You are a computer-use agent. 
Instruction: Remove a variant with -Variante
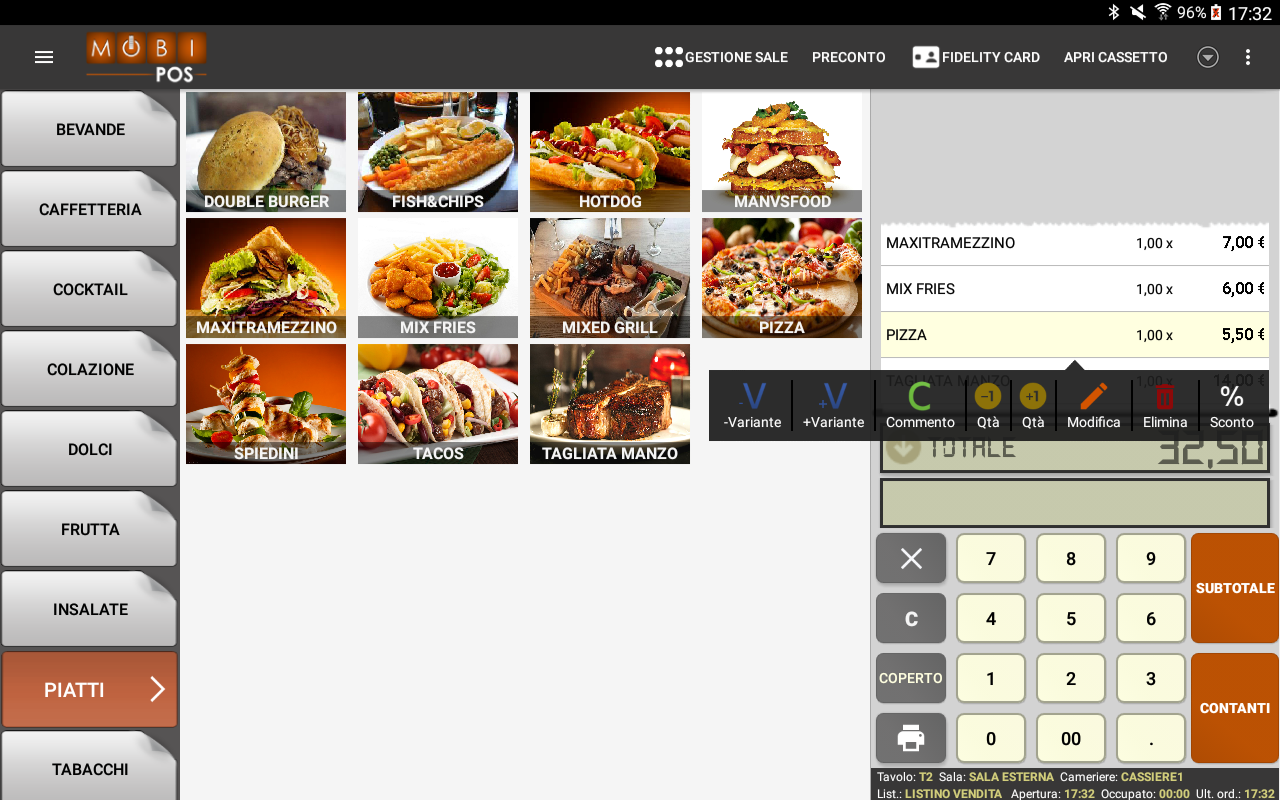pyautogui.click(x=752, y=406)
